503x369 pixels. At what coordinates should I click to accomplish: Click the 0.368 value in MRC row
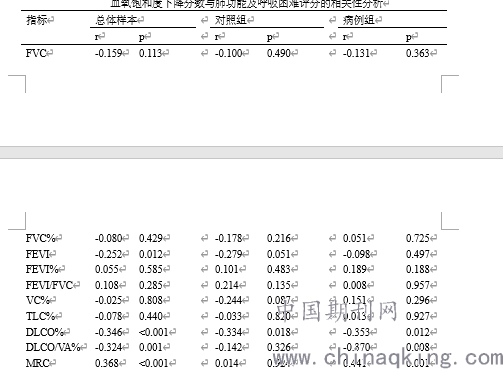[107, 363]
